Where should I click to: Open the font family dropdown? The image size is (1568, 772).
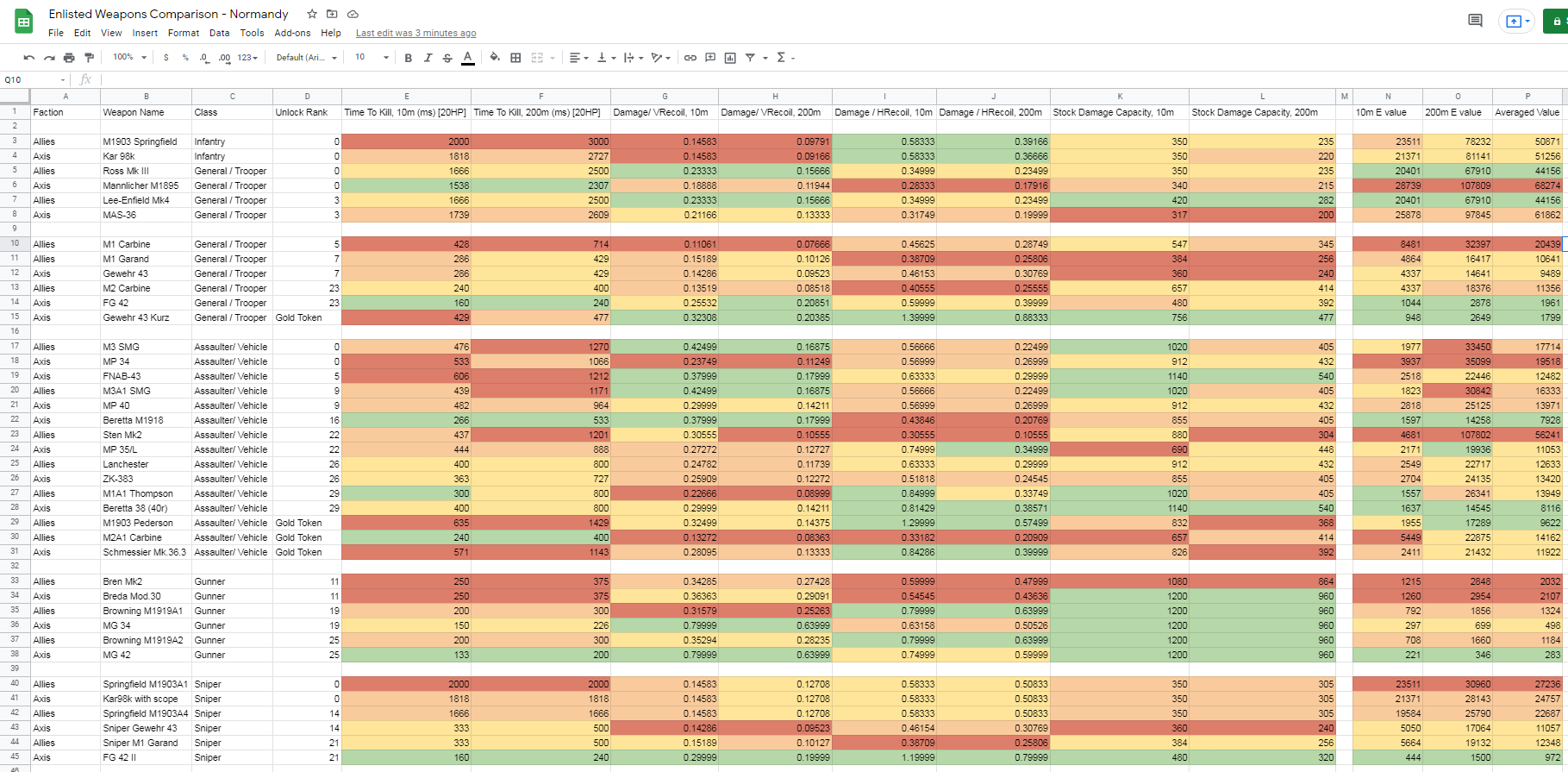point(306,58)
